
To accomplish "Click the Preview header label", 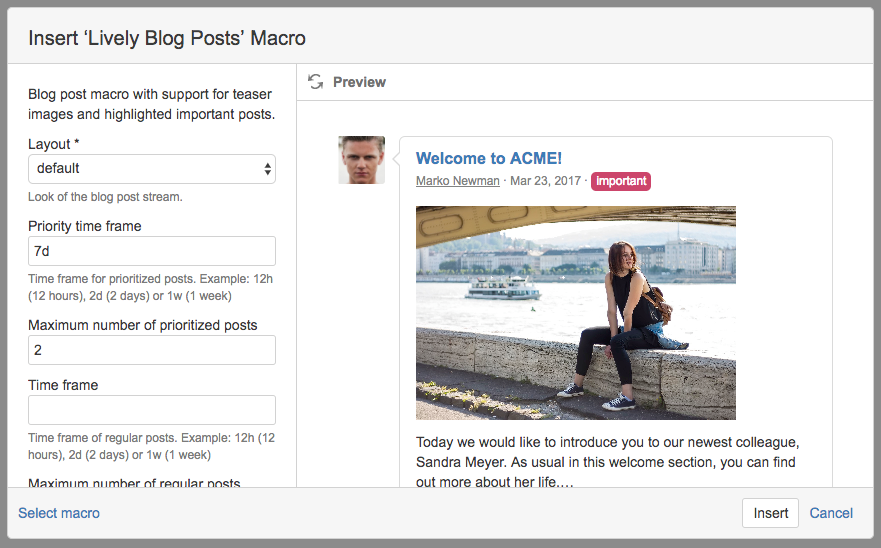I will click(359, 82).
